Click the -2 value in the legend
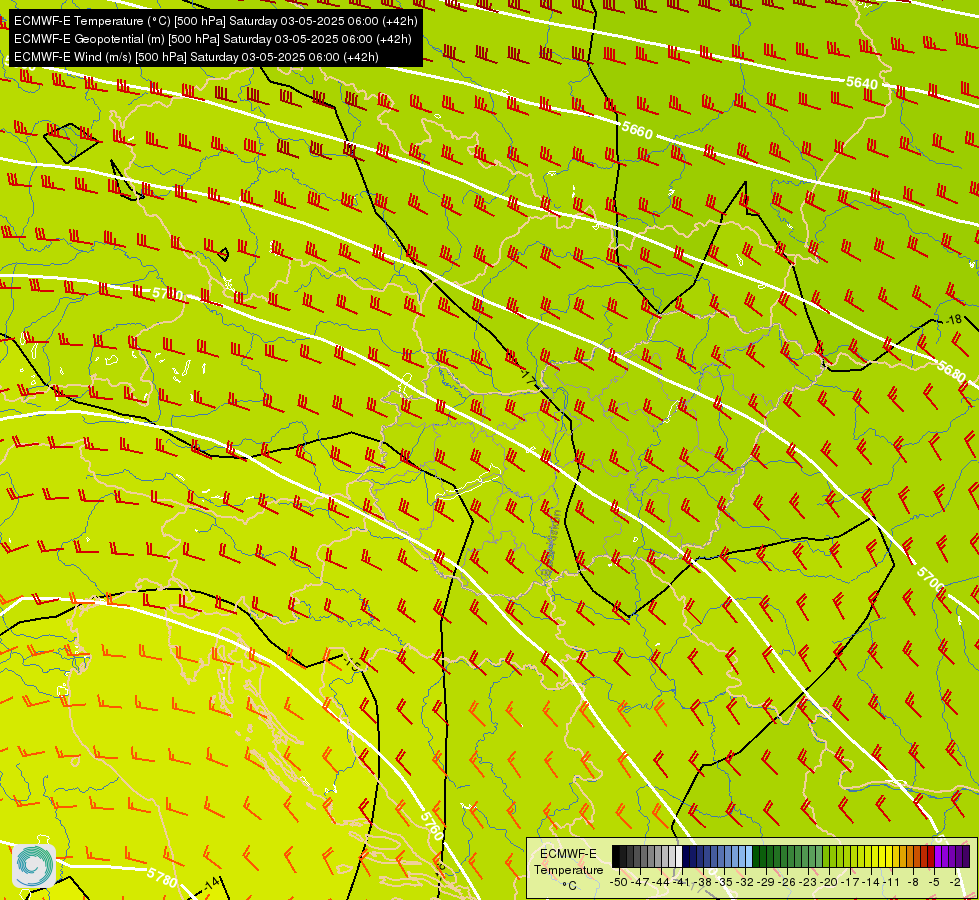This screenshot has height=900, width=979. [x=955, y=882]
